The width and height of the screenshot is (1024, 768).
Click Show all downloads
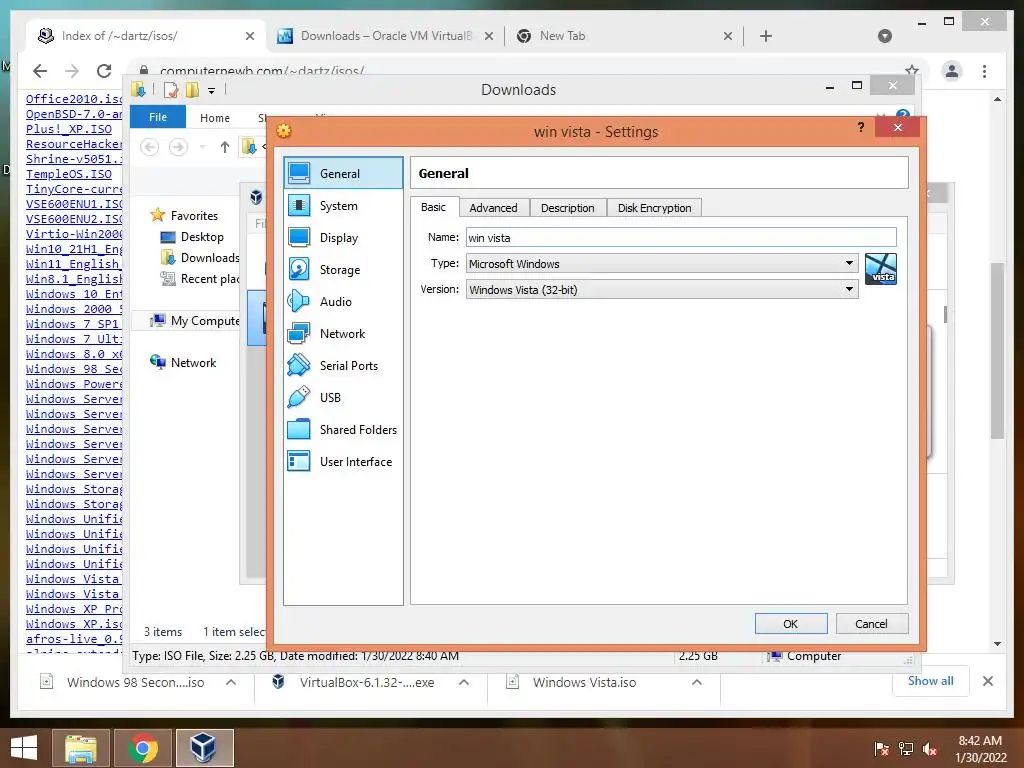click(930, 681)
